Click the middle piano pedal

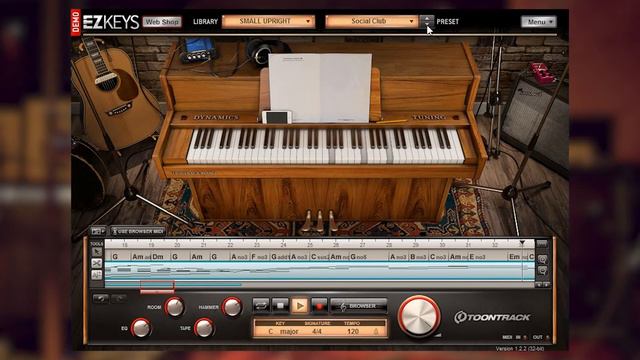click(x=320, y=222)
